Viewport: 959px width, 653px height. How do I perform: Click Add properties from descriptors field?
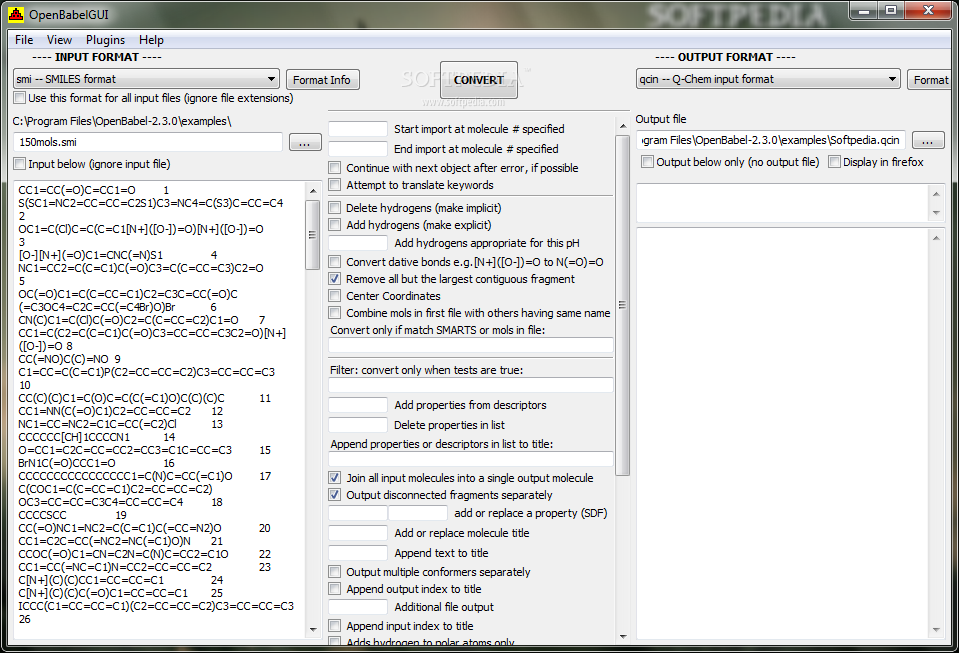pyautogui.click(x=358, y=405)
